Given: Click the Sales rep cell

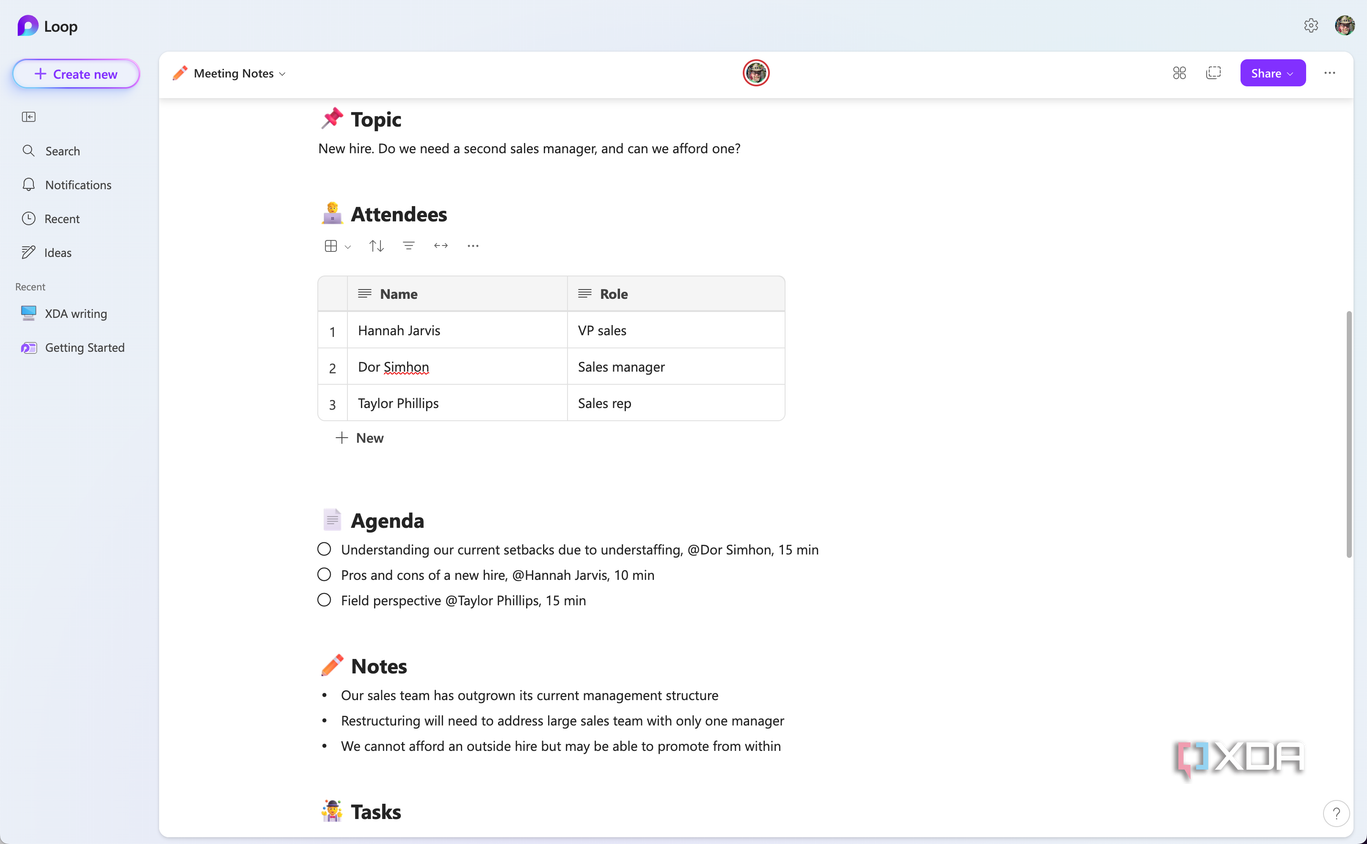Looking at the screenshot, I should 676,403.
